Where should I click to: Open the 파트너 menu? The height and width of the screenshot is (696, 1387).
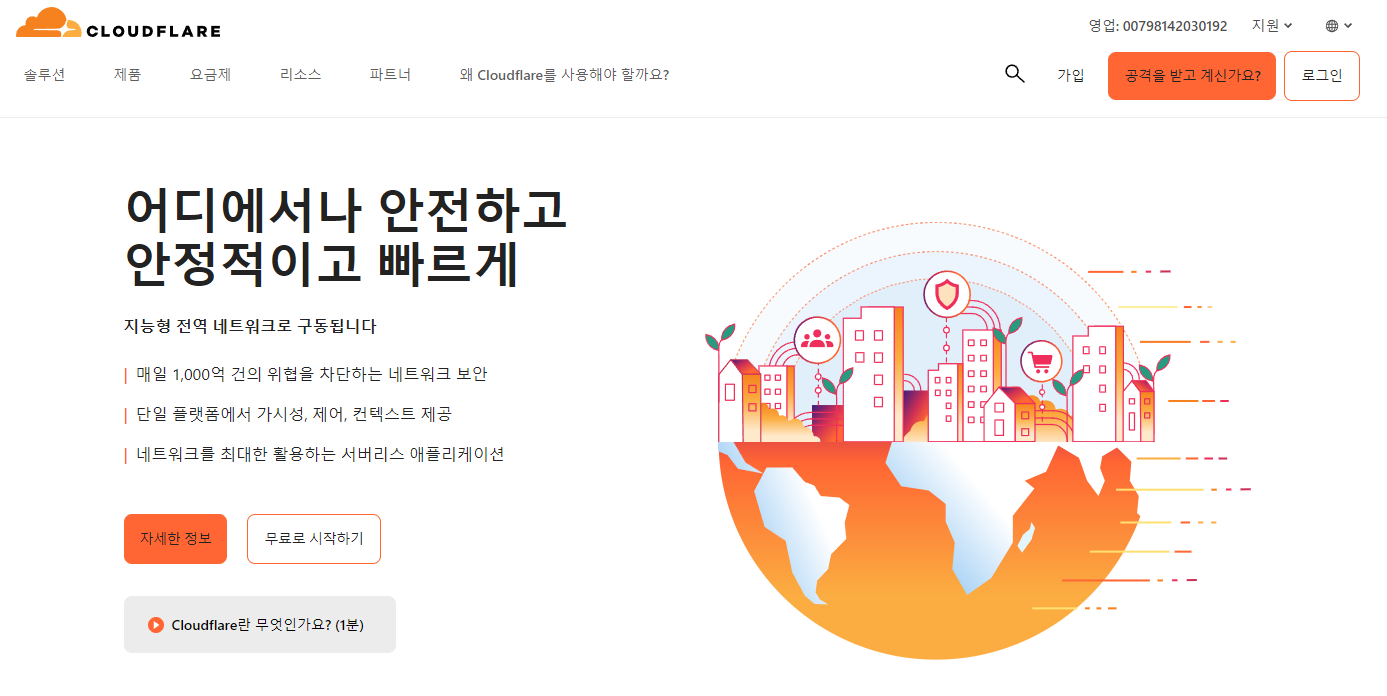click(x=390, y=75)
